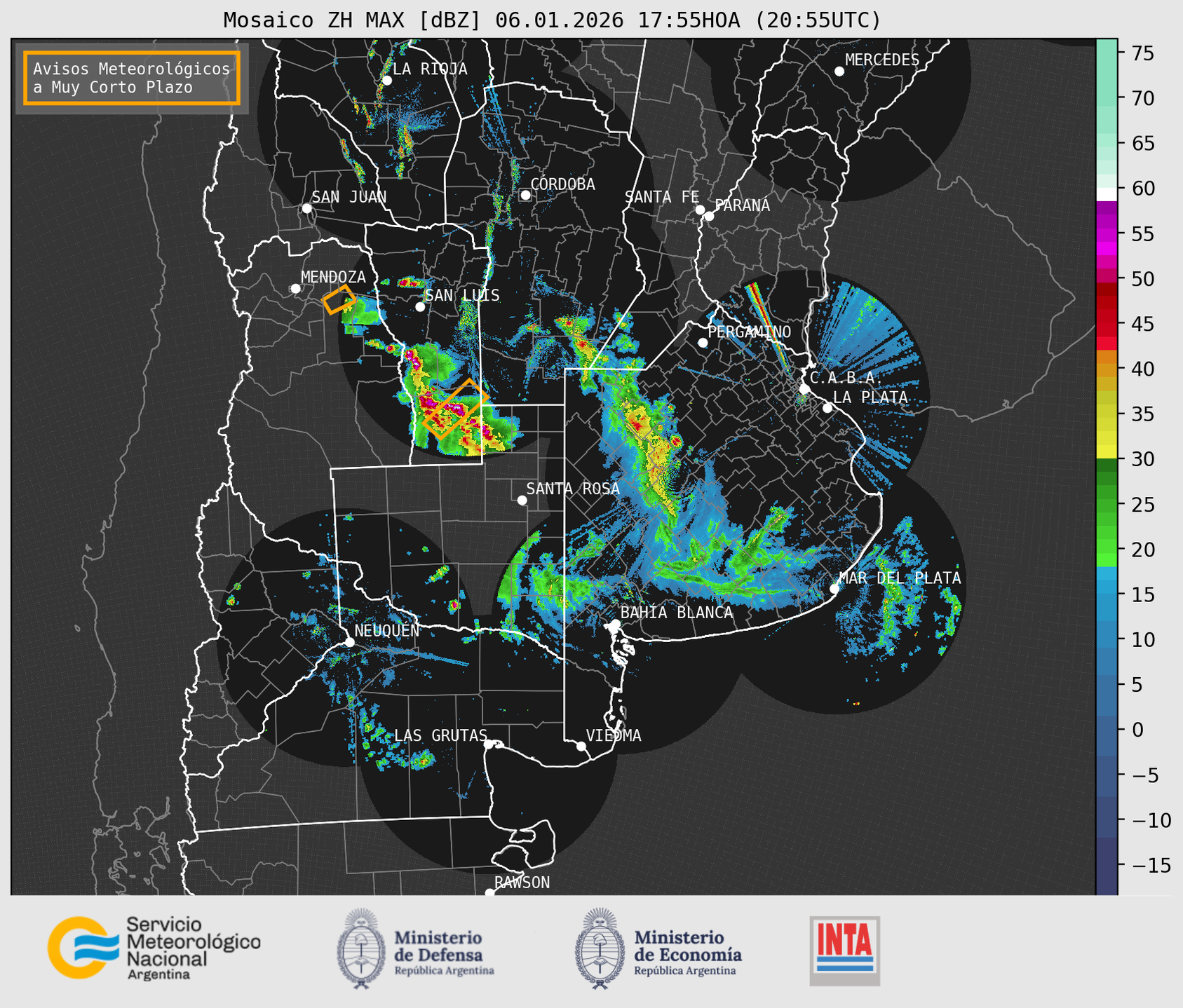Click the Santa Rosa city marker dot
Screen dimensions: 1183x1008
click(522, 500)
